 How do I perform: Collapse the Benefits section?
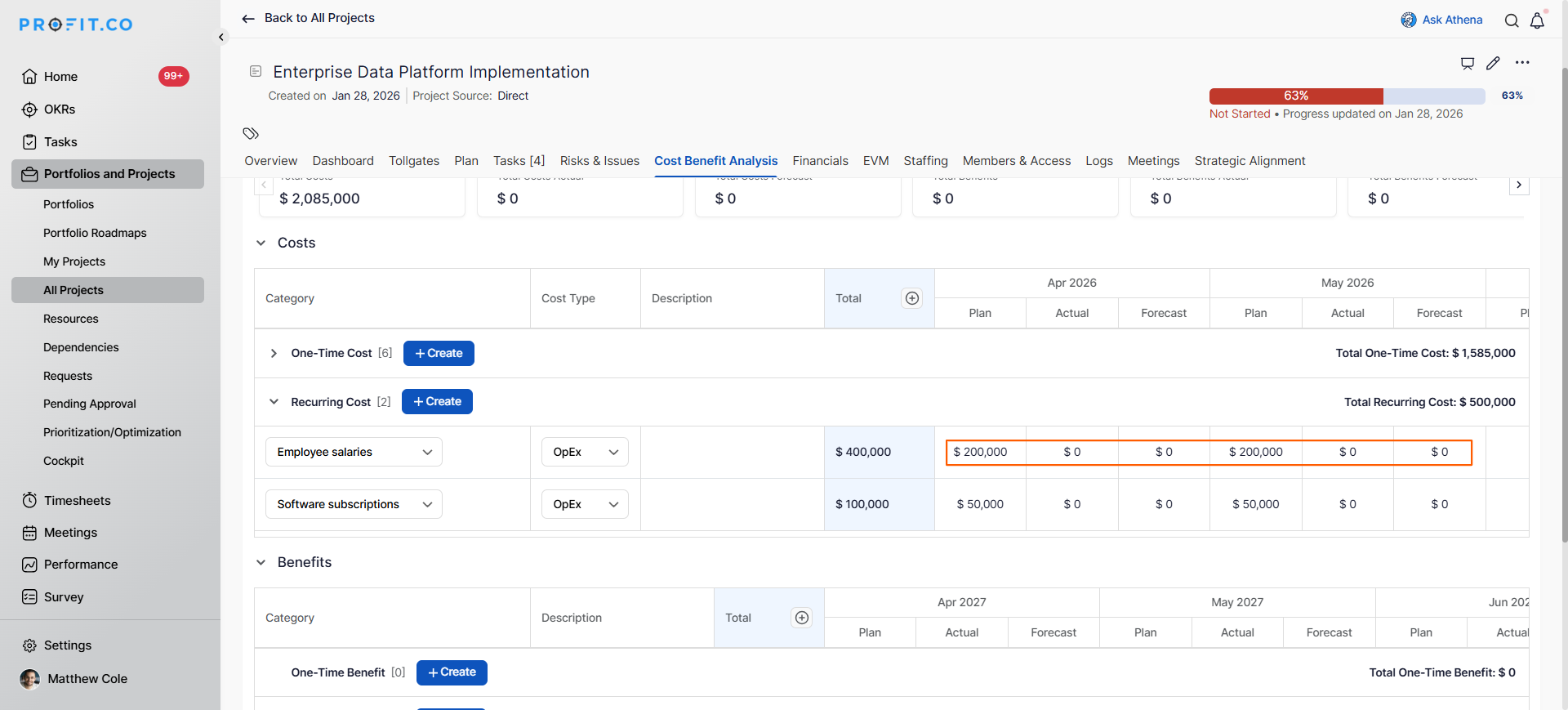pos(261,562)
